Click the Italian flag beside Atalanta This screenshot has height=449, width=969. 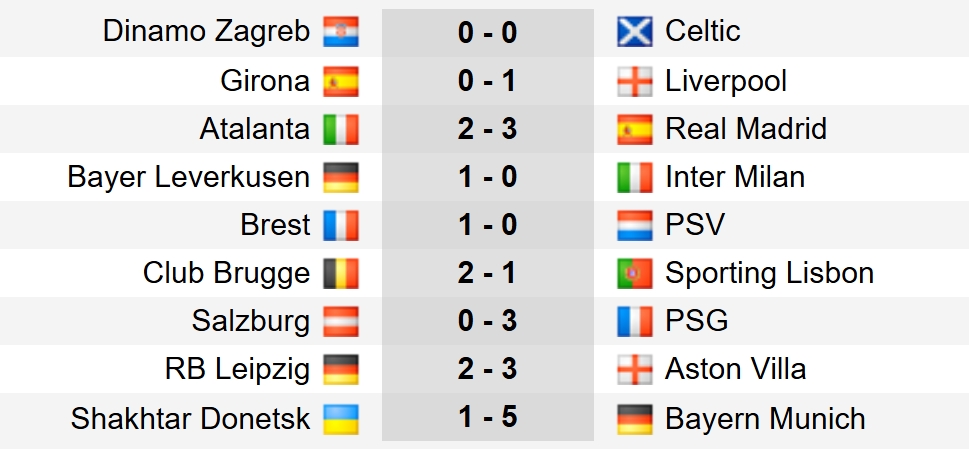pos(340,130)
